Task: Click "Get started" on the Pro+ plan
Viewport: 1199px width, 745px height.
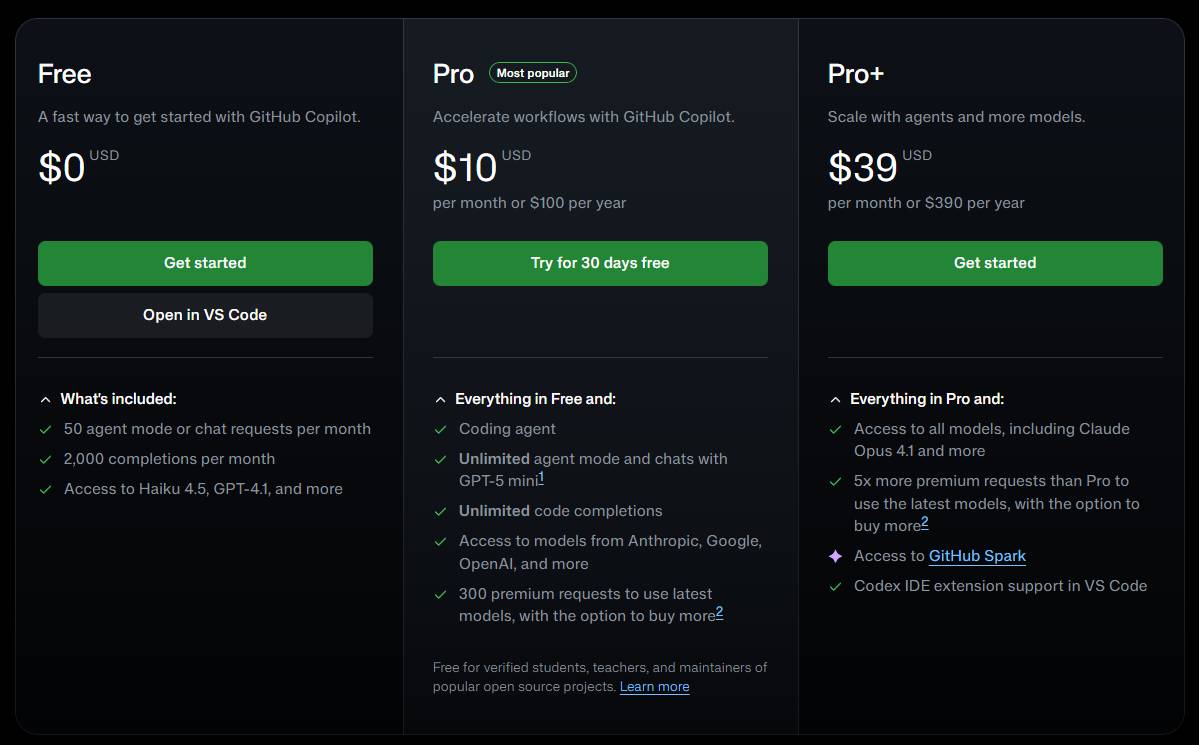Action: pos(994,263)
